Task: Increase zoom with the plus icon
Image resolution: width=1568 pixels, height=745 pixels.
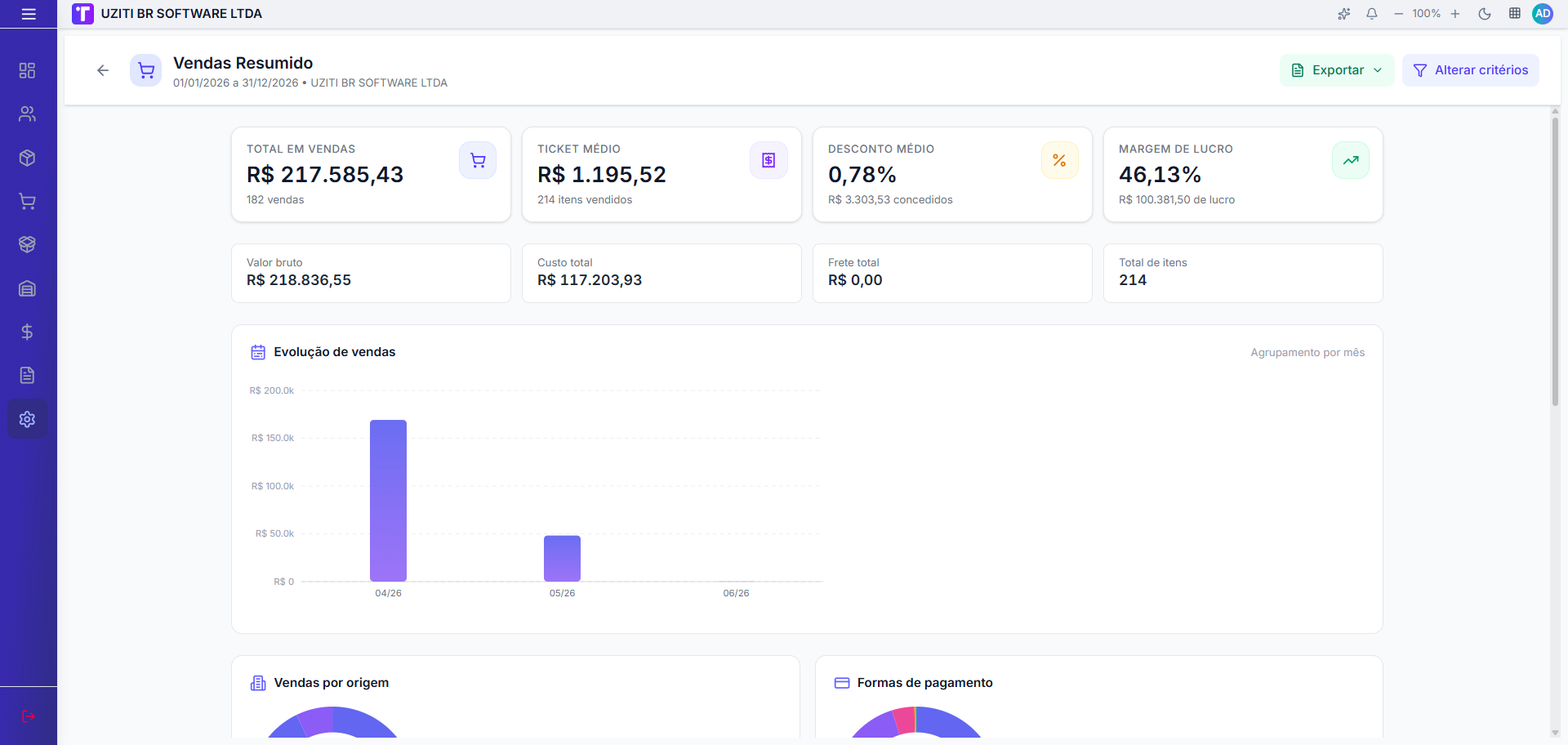Action: [1455, 14]
